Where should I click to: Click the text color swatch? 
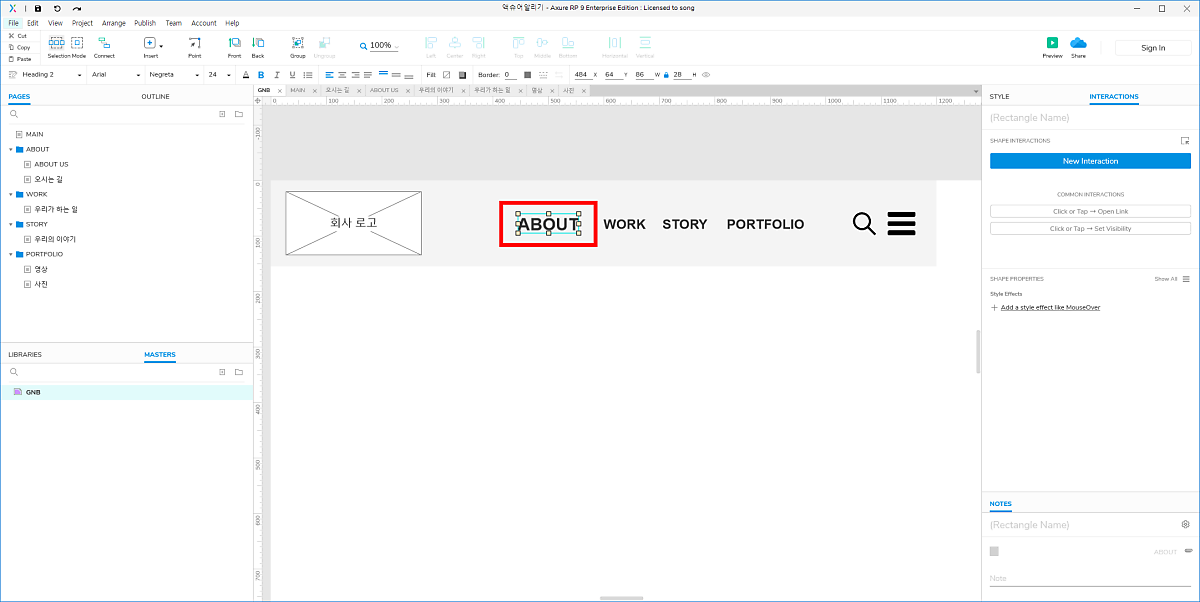click(246, 75)
